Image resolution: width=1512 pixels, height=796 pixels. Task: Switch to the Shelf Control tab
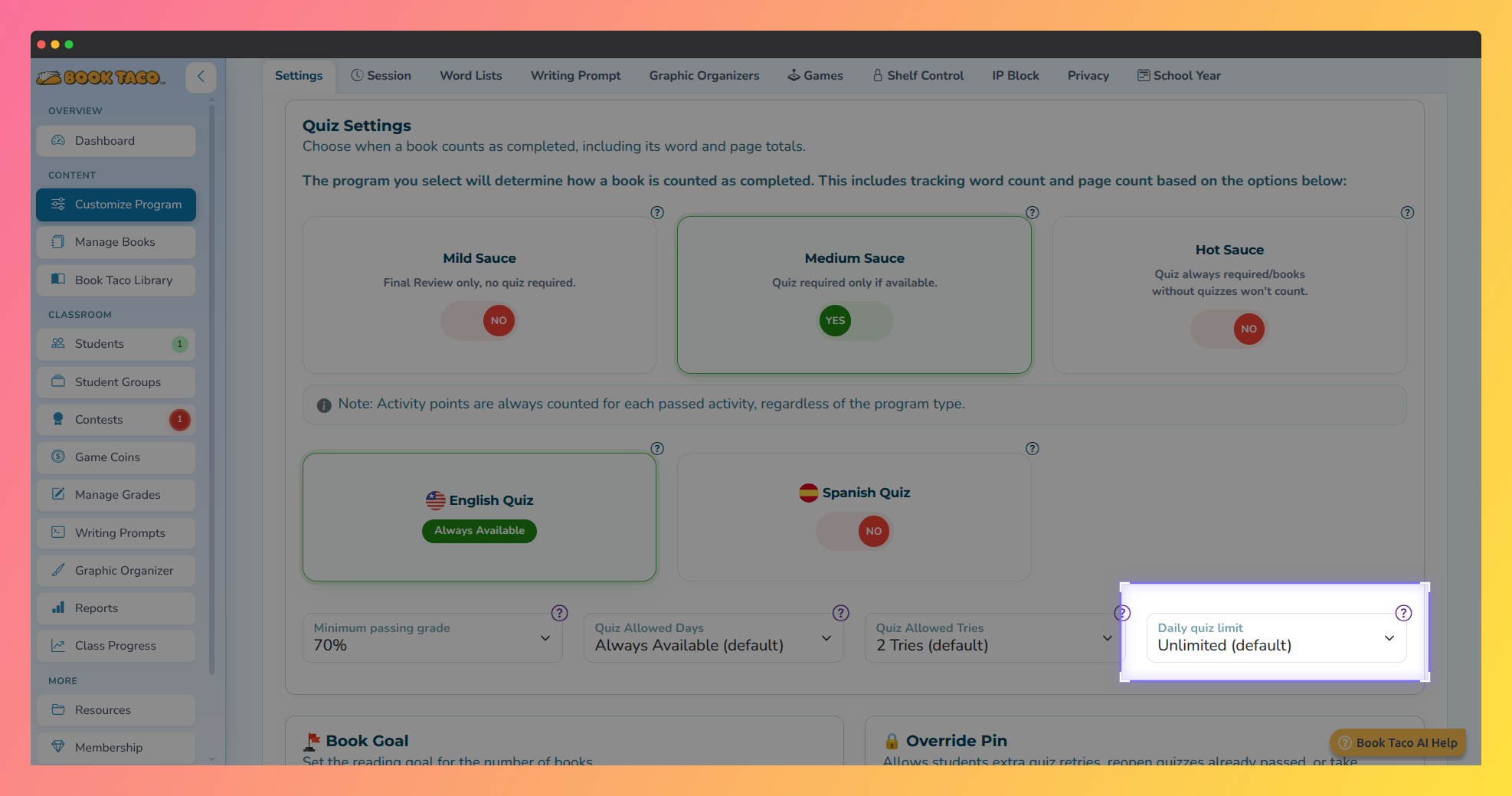click(918, 76)
